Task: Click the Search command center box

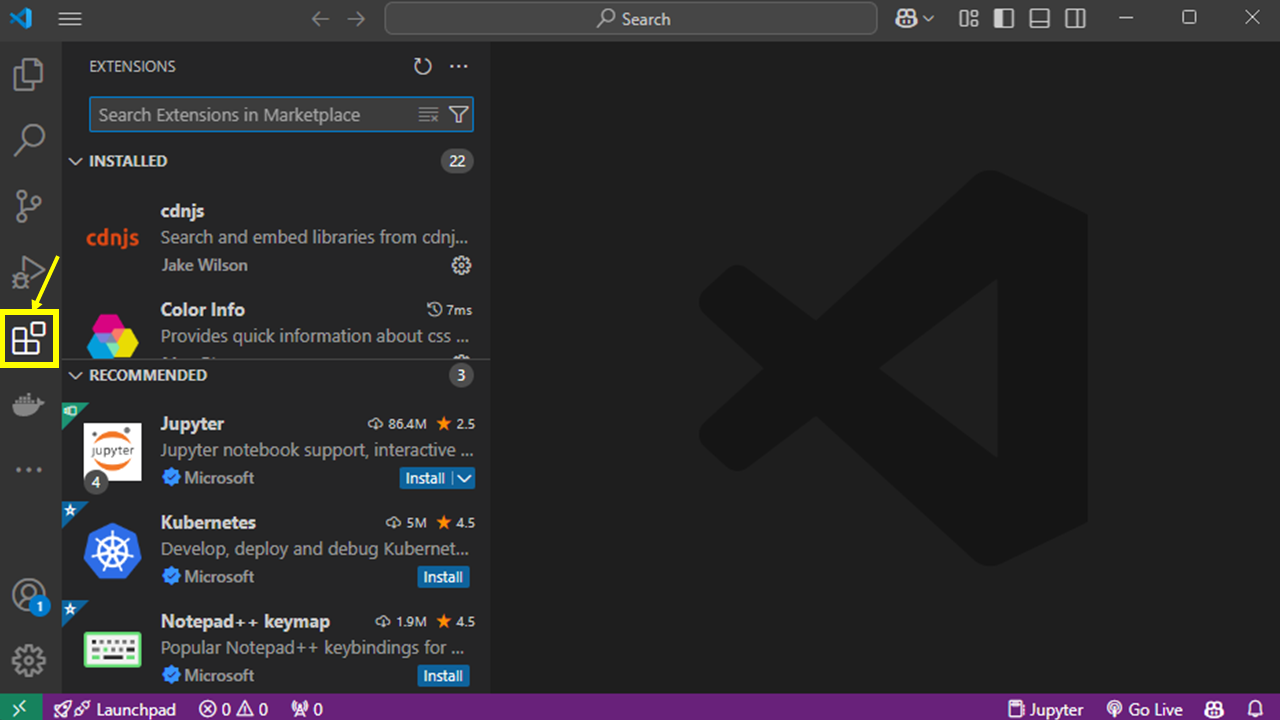Action: [631, 19]
